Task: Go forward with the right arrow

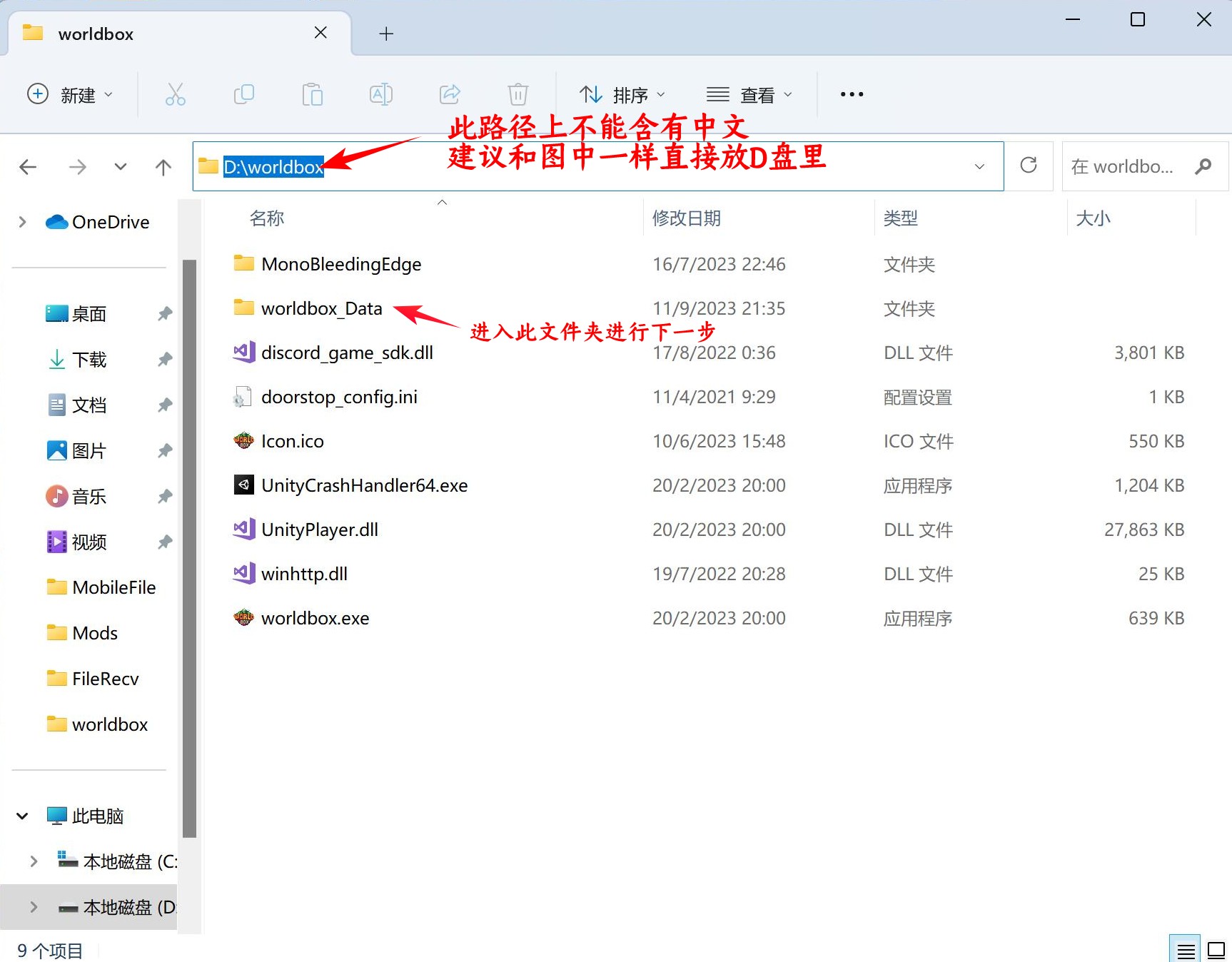Action: (77, 167)
